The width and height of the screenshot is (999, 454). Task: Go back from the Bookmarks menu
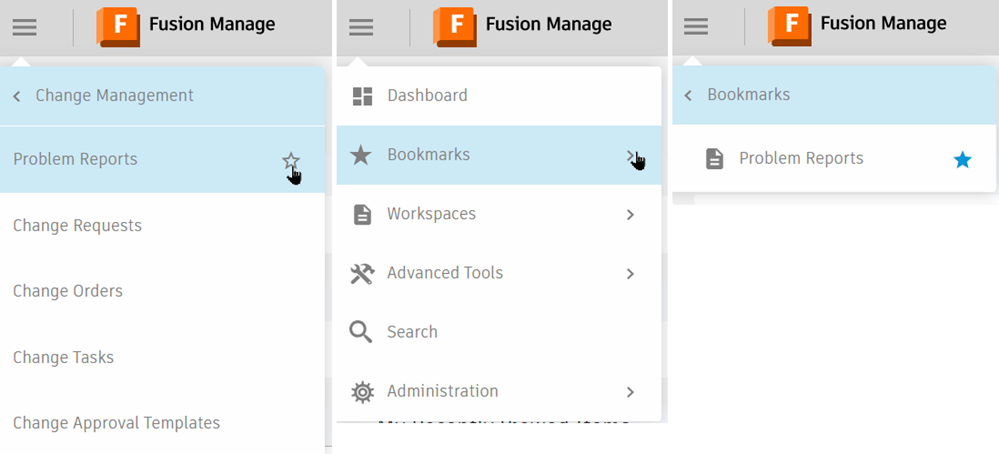(x=688, y=95)
